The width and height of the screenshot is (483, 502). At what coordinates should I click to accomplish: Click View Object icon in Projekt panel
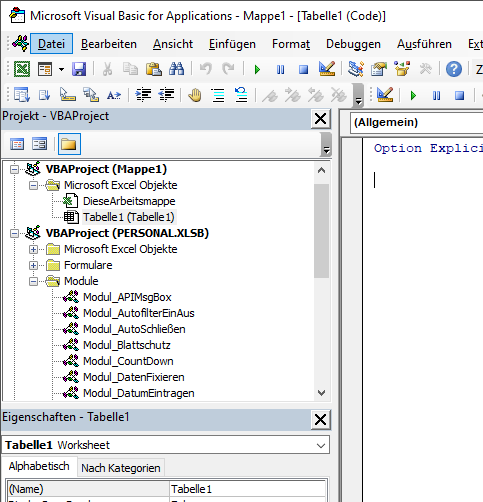tap(39, 144)
